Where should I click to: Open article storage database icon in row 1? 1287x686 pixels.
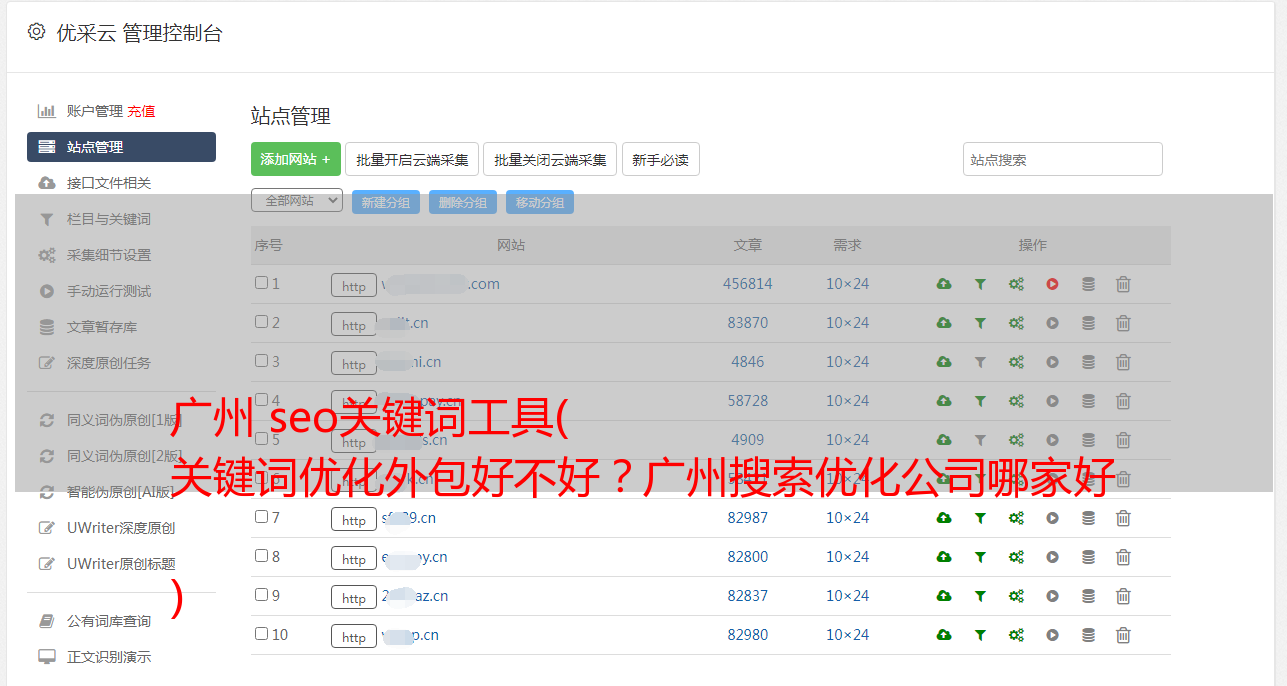[x=1088, y=284]
